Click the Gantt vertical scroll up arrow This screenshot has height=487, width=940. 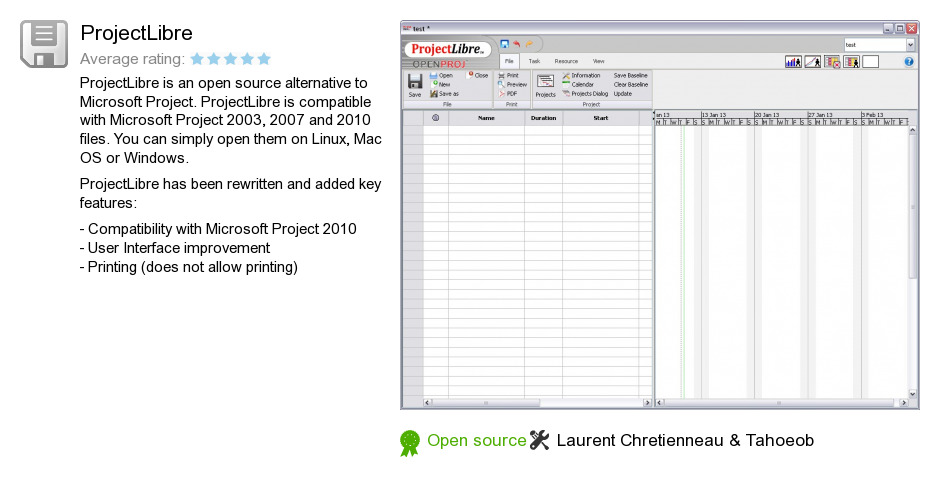click(x=912, y=130)
